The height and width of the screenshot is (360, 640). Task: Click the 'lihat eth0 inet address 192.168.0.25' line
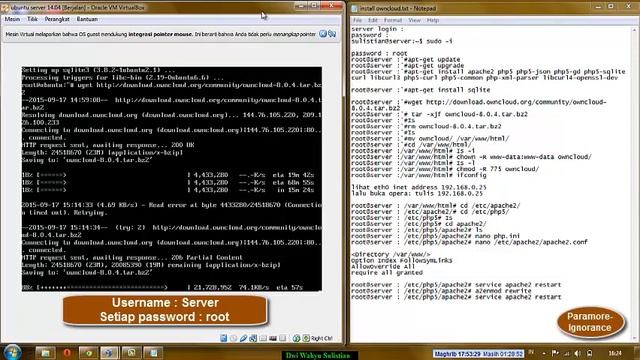click(x=419, y=187)
